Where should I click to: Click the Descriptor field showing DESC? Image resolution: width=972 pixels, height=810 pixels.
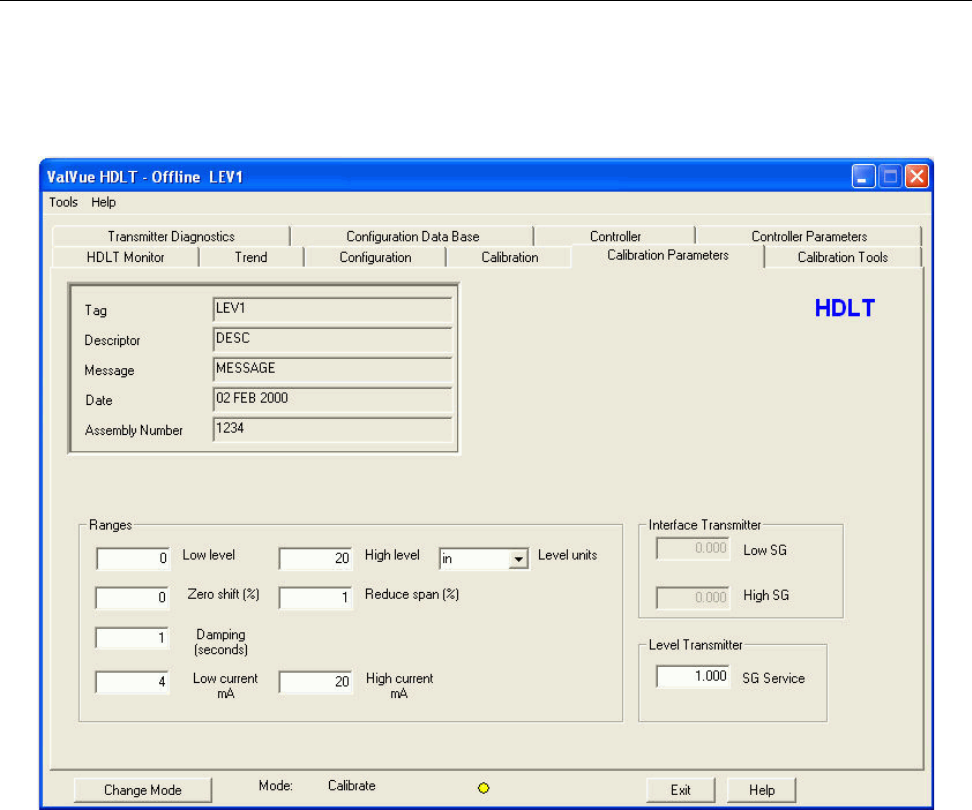[333, 338]
